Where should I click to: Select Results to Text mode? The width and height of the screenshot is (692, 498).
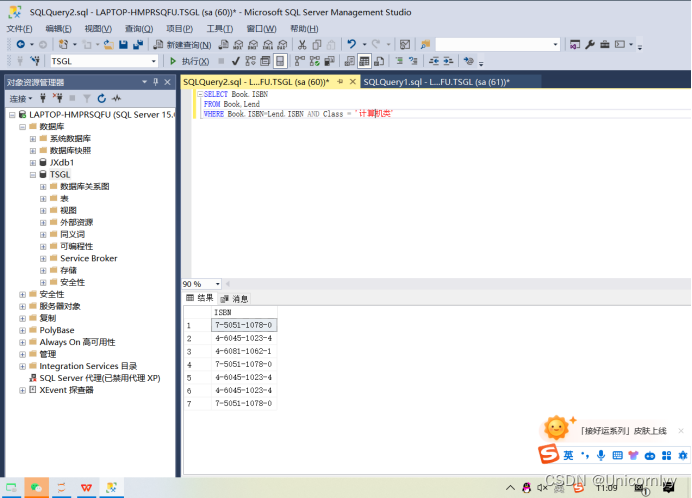pos(349,61)
